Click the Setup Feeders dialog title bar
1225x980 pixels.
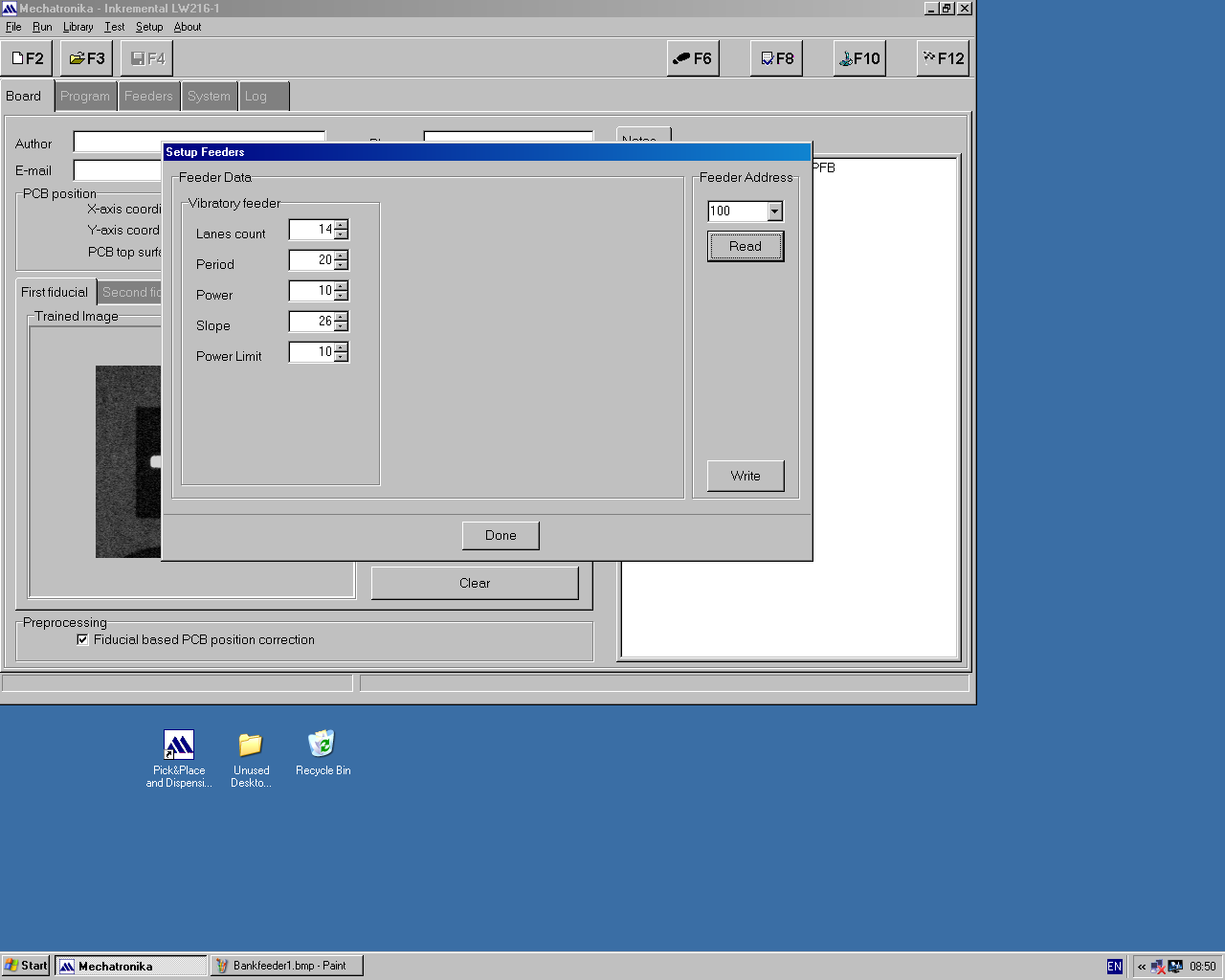(487, 152)
